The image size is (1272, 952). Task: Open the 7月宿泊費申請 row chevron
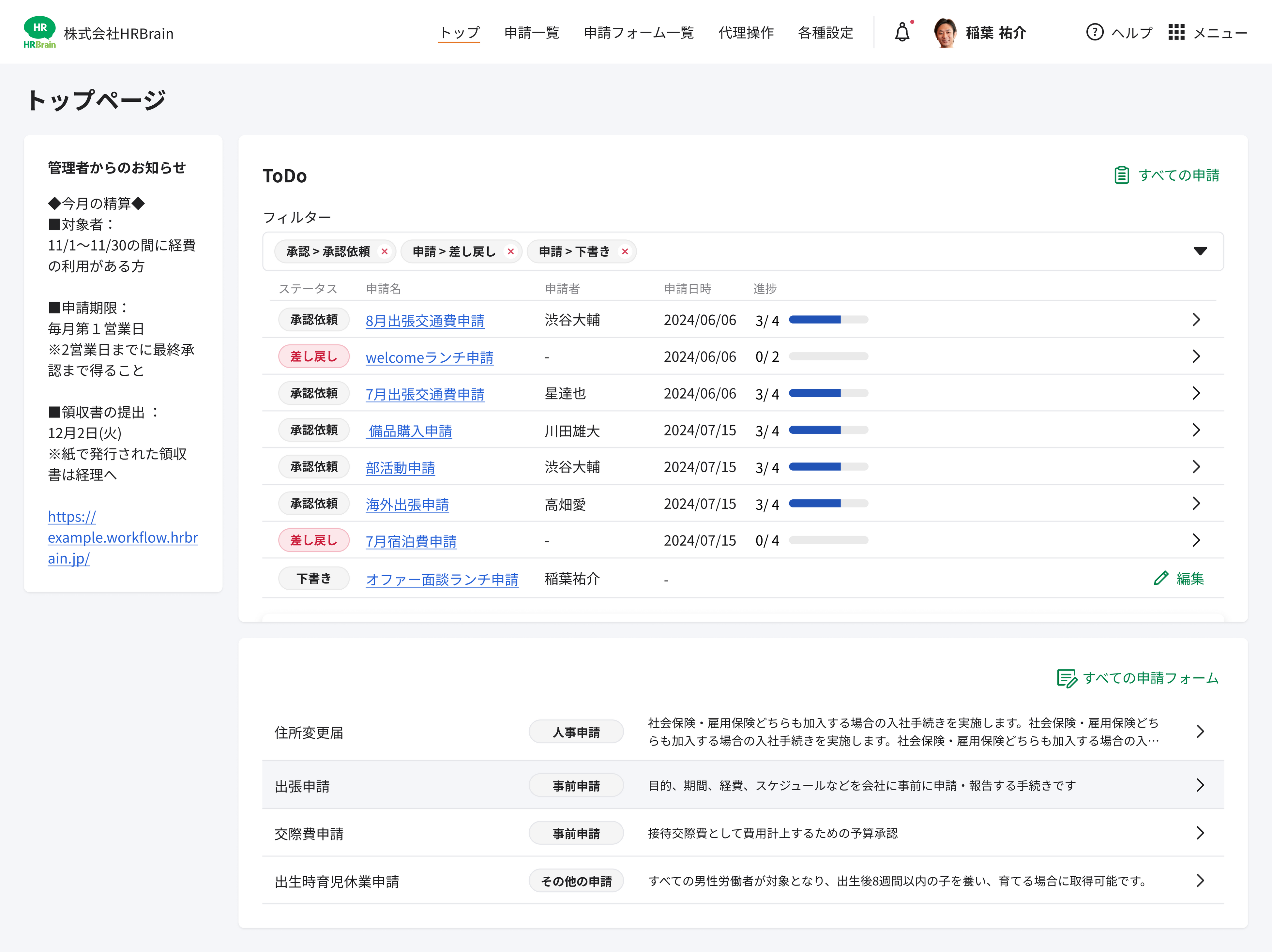1196,540
